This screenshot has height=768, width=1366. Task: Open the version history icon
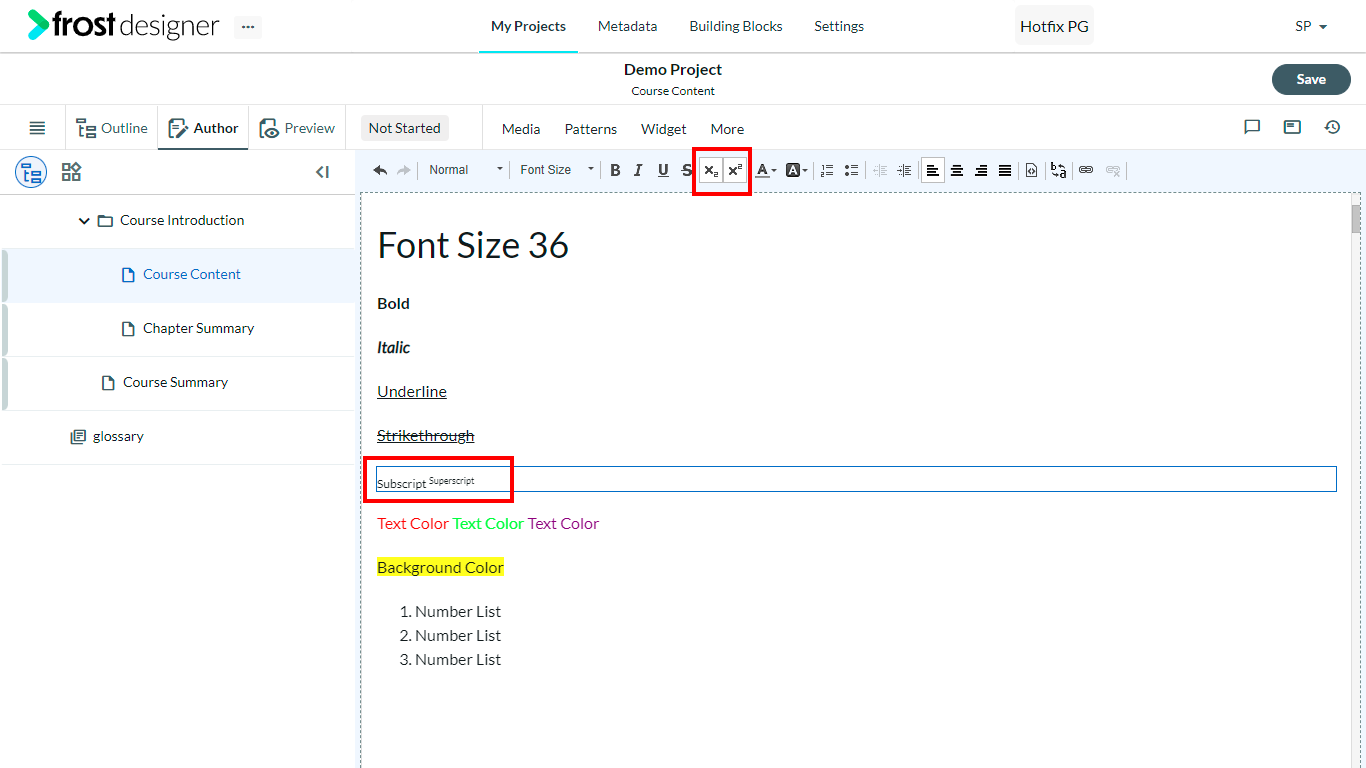1332,127
